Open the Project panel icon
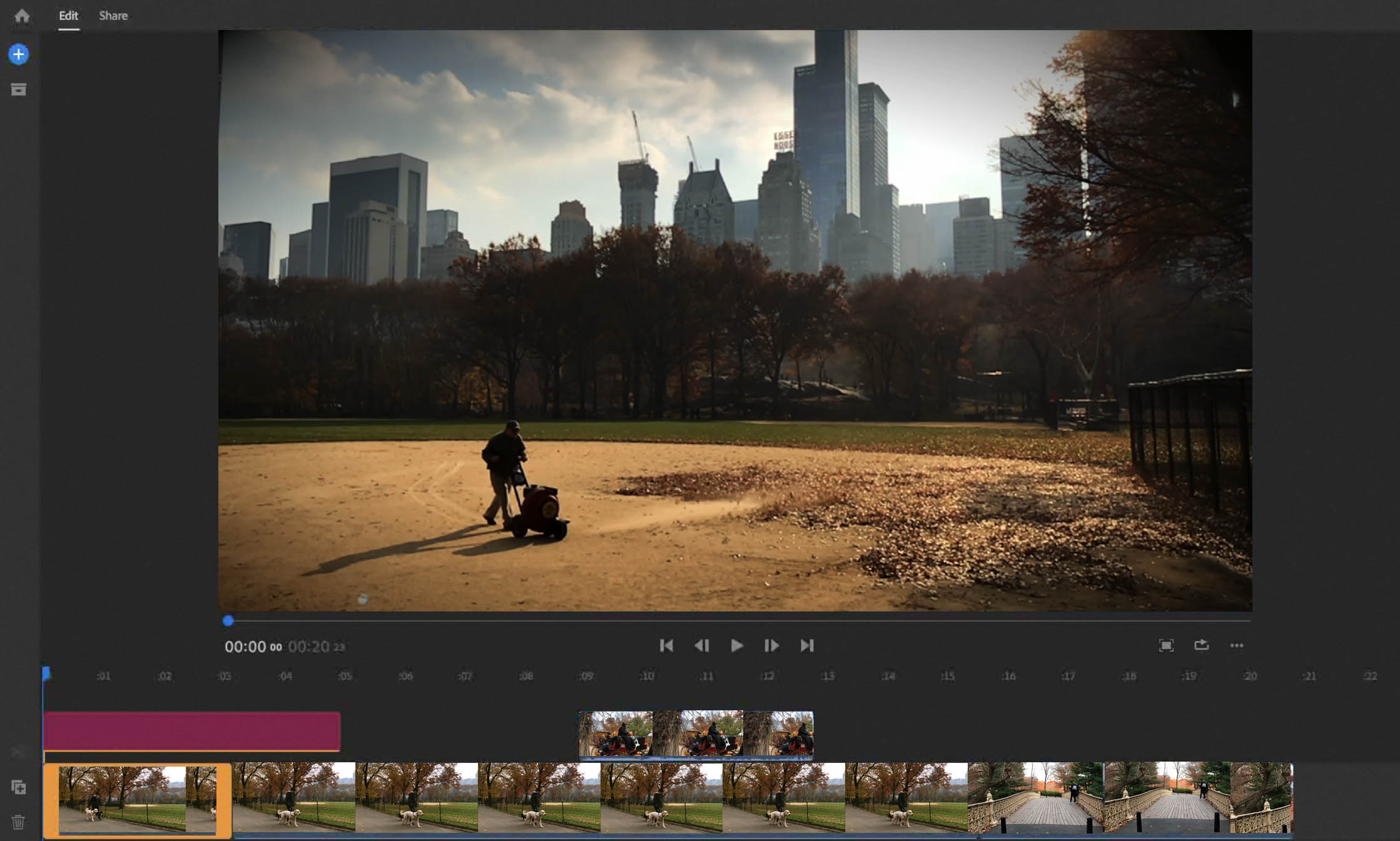Image resolution: width=1400 pixels, height=841 pixels. (x=19, y=89)
